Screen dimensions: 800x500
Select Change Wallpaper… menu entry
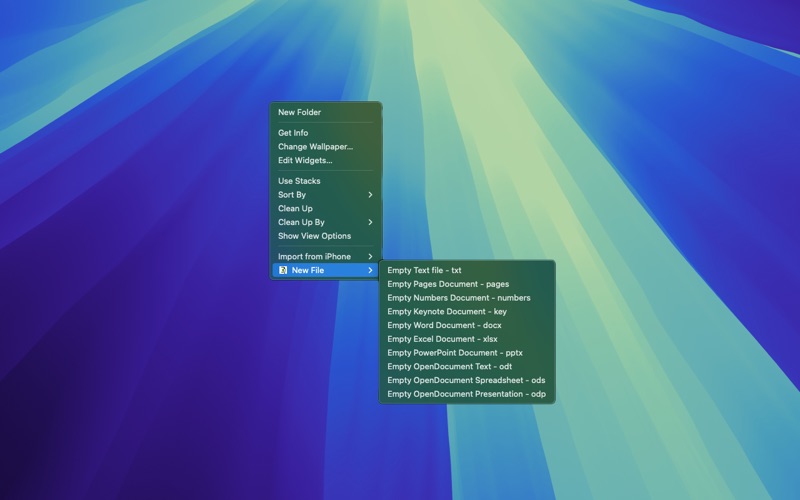[326, 146]
